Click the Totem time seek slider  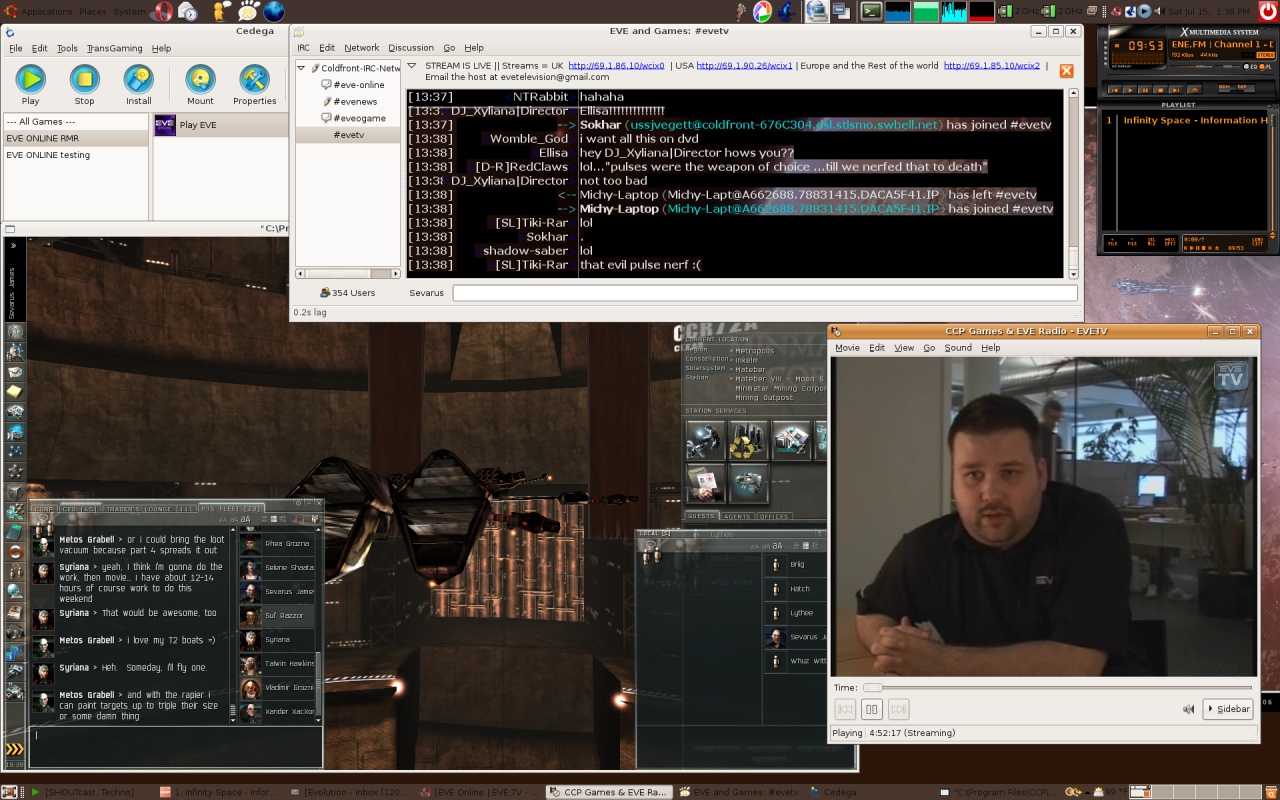(1057, 688)
